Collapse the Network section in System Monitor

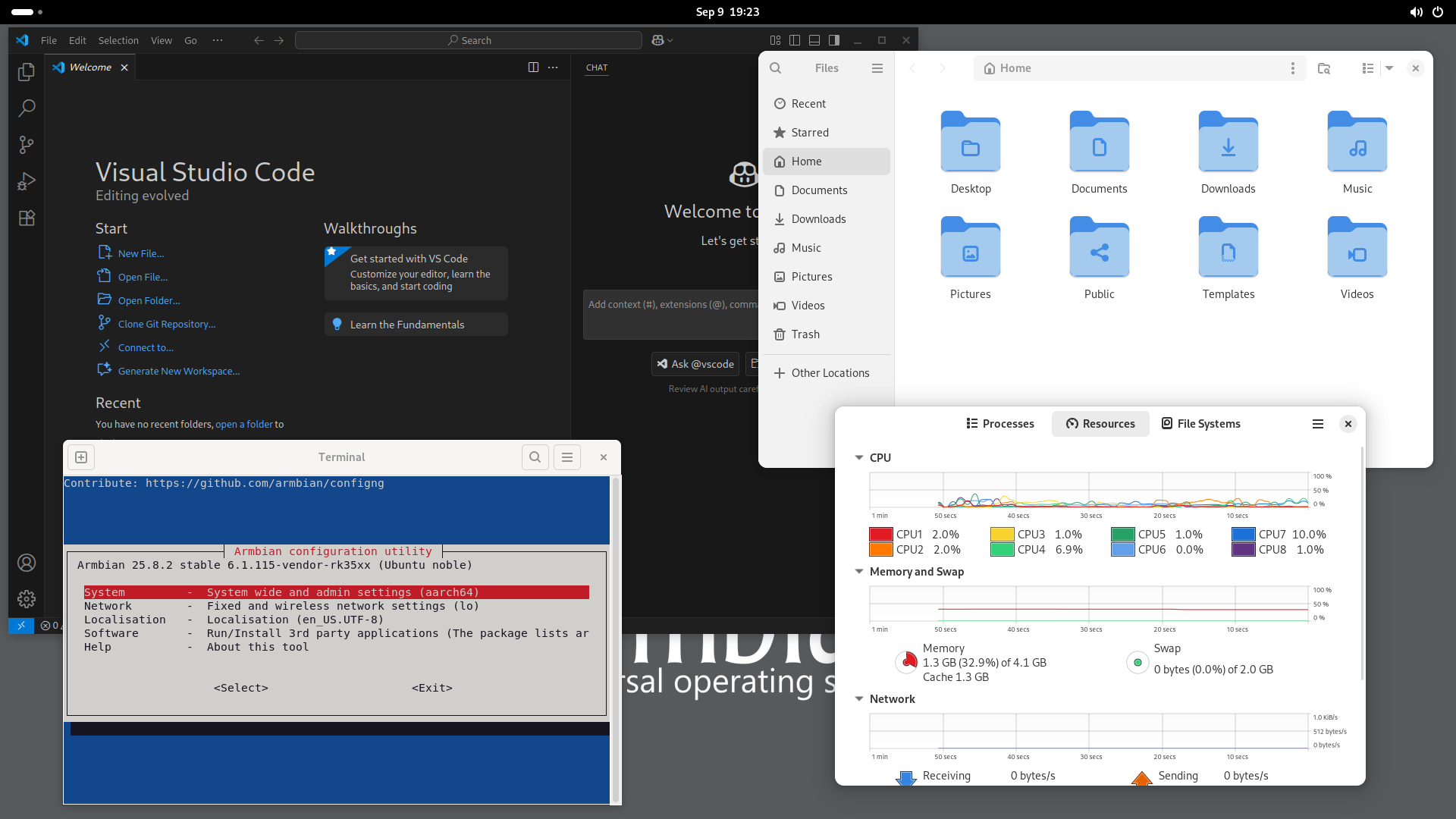pyautogui.click(x=859, y=699)
